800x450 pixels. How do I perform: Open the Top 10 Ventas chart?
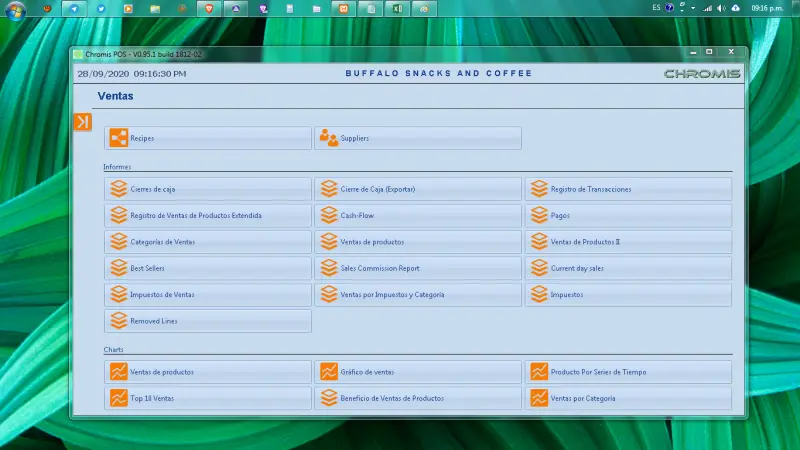(x=208, y=398)
